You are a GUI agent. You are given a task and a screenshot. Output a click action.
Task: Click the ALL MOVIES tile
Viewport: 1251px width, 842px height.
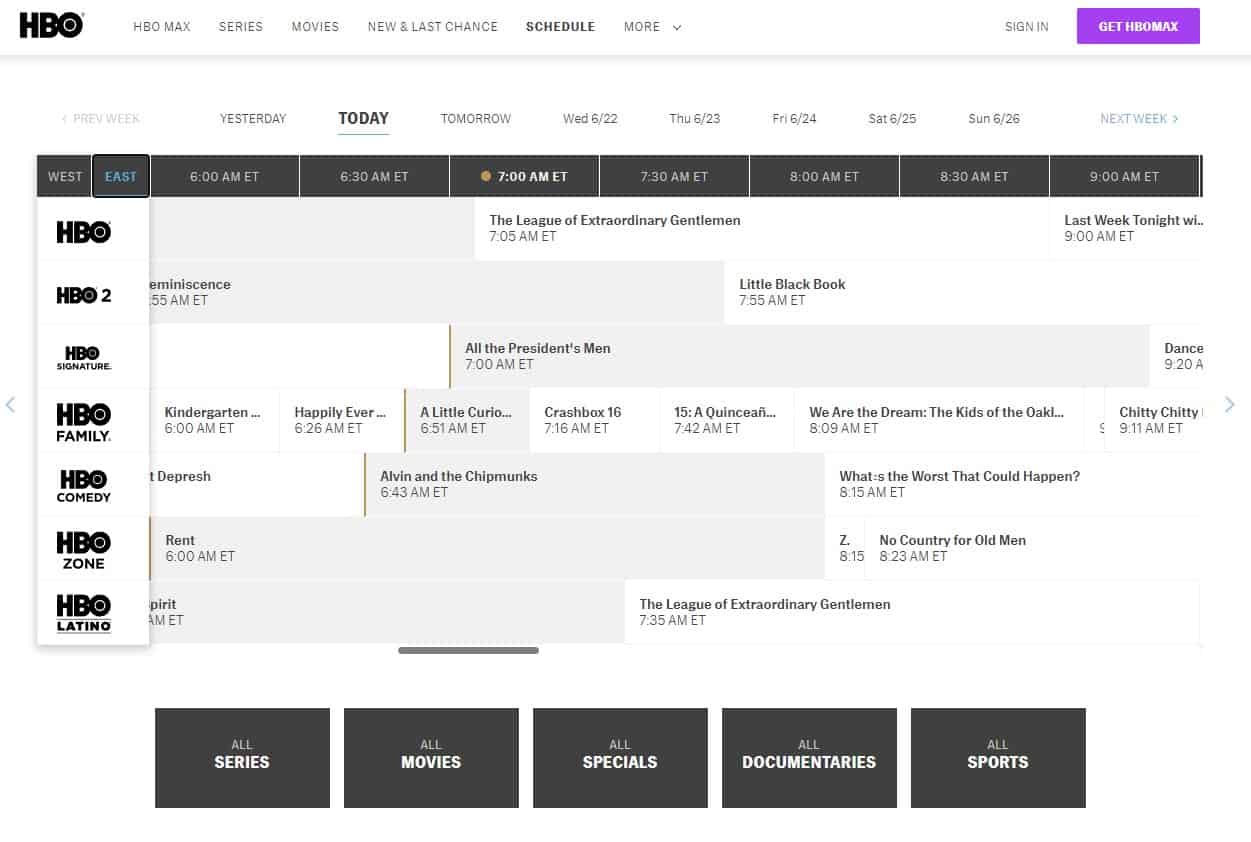[x=431, y=758]
